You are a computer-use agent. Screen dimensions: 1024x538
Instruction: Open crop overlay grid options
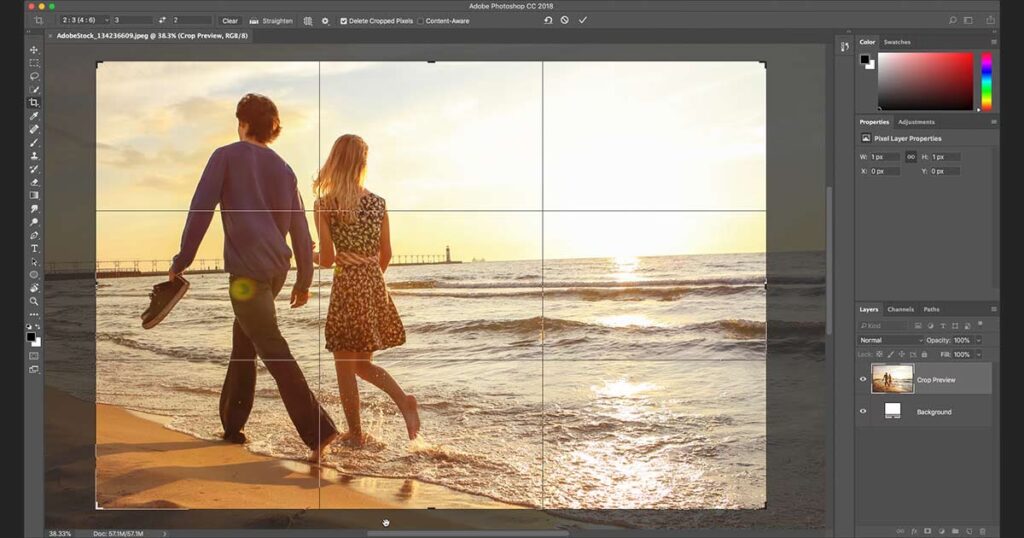[x=308, y=20]
